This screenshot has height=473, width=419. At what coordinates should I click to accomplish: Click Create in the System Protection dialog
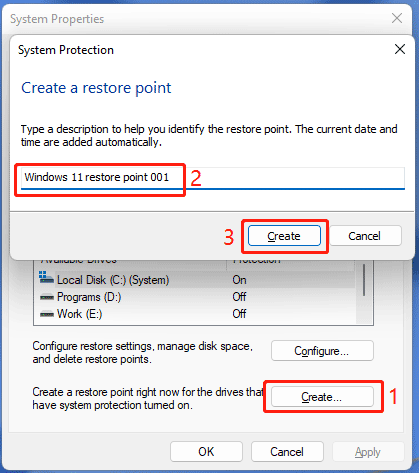(284, 236)
